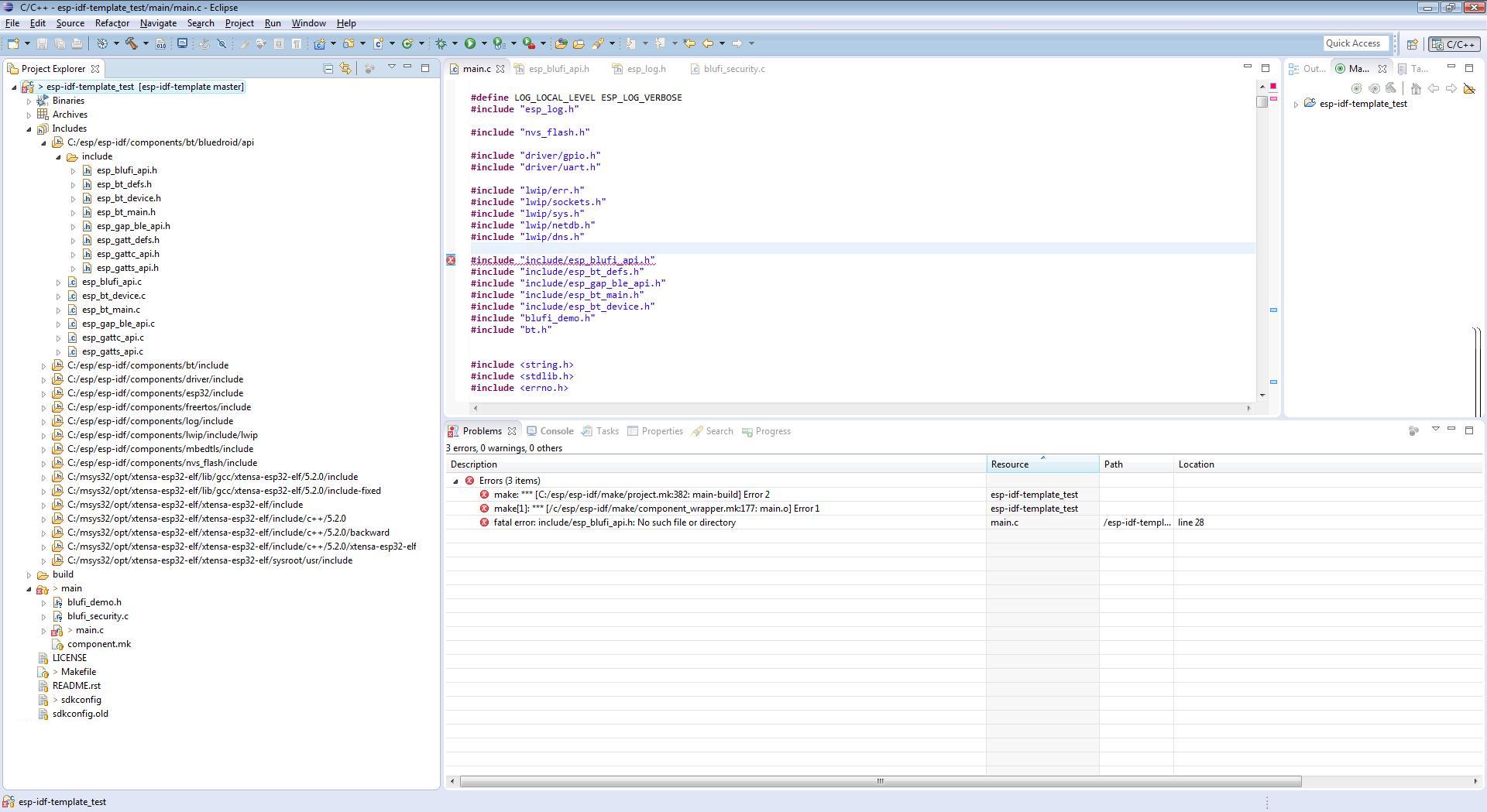Expand esp-idf-template_test in Make Target view

(1296, 104)
